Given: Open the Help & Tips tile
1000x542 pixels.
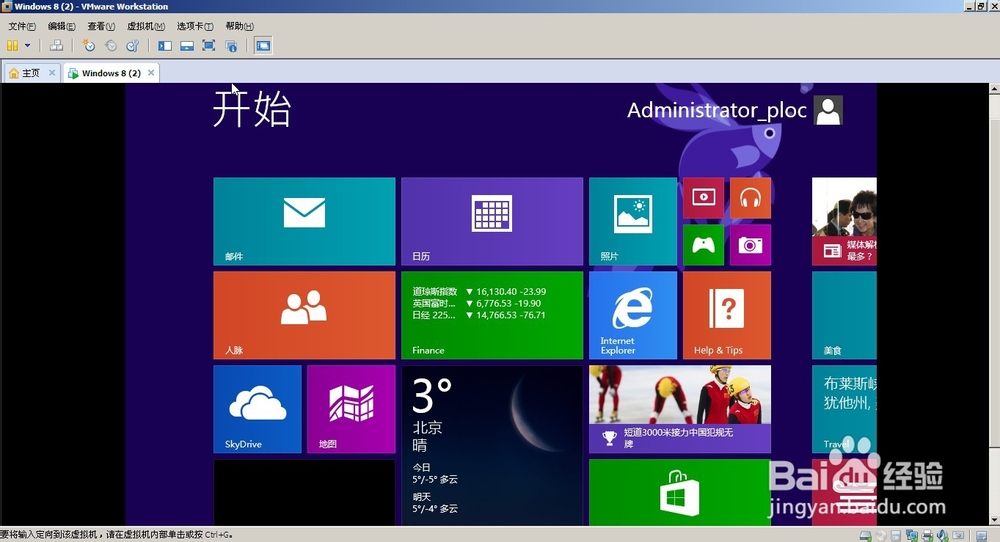Looking at the screenshot, I should [x=727, y=315].
